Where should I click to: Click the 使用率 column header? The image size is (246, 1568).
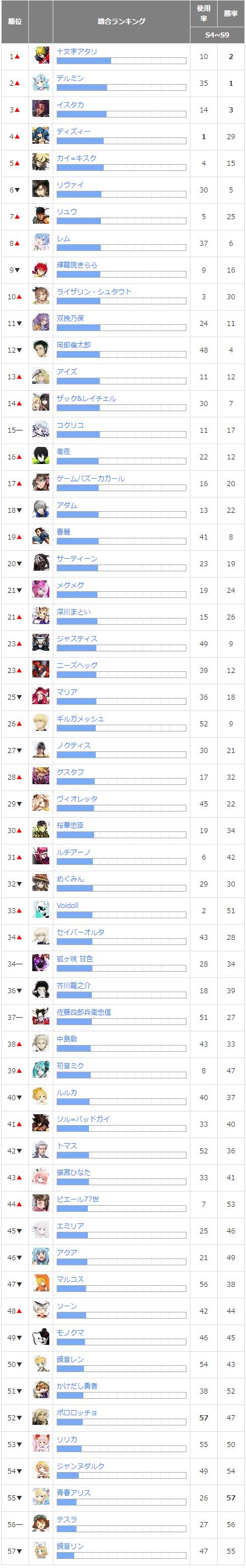pyautogui.click(x=203, y=14)
